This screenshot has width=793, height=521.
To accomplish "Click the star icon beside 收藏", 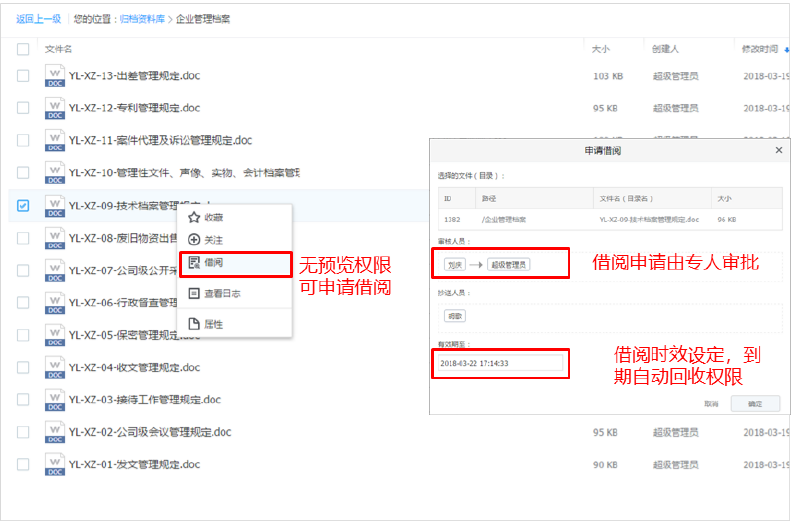I will coord(194,217).
